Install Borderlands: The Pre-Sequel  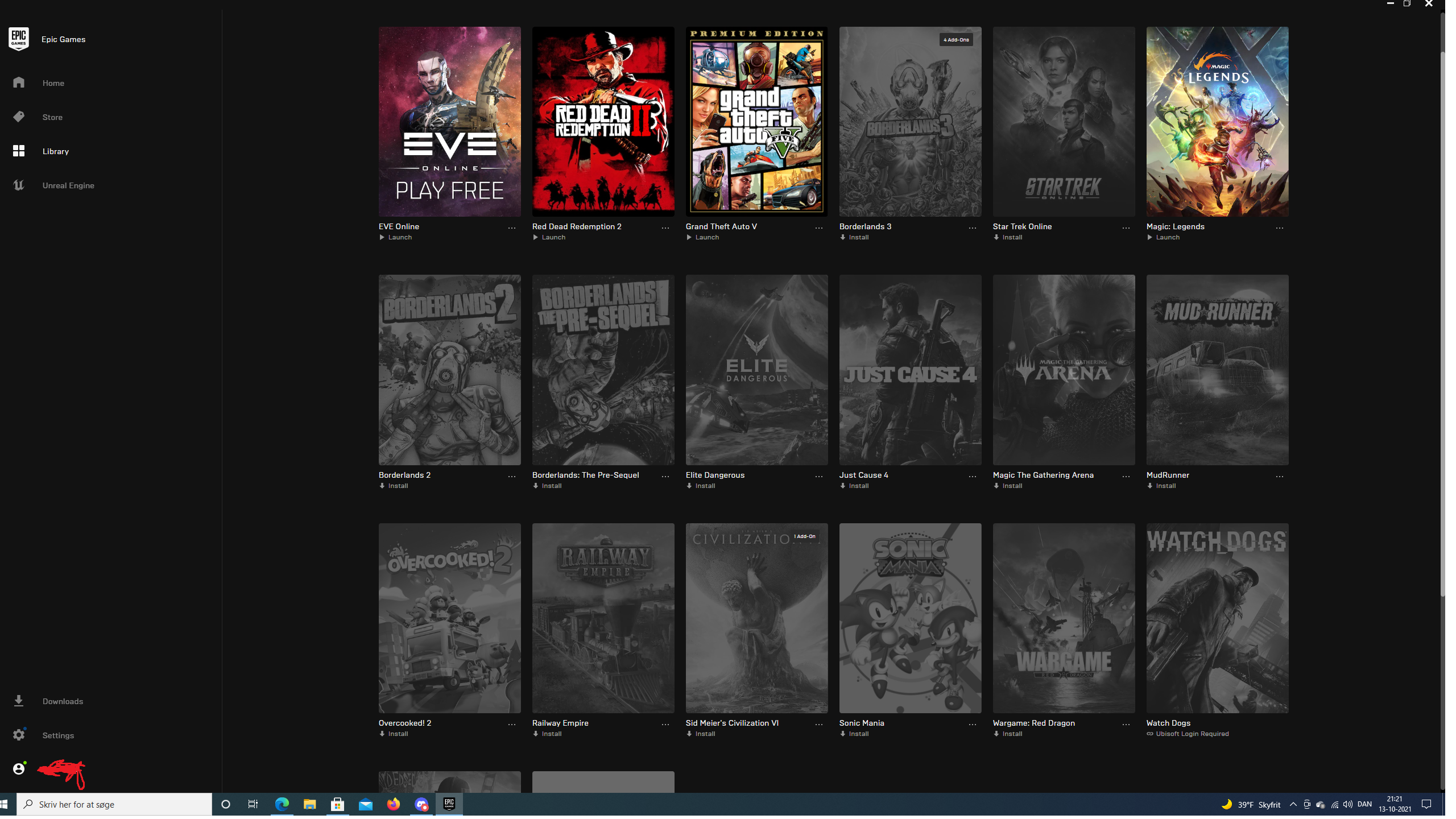548,486
